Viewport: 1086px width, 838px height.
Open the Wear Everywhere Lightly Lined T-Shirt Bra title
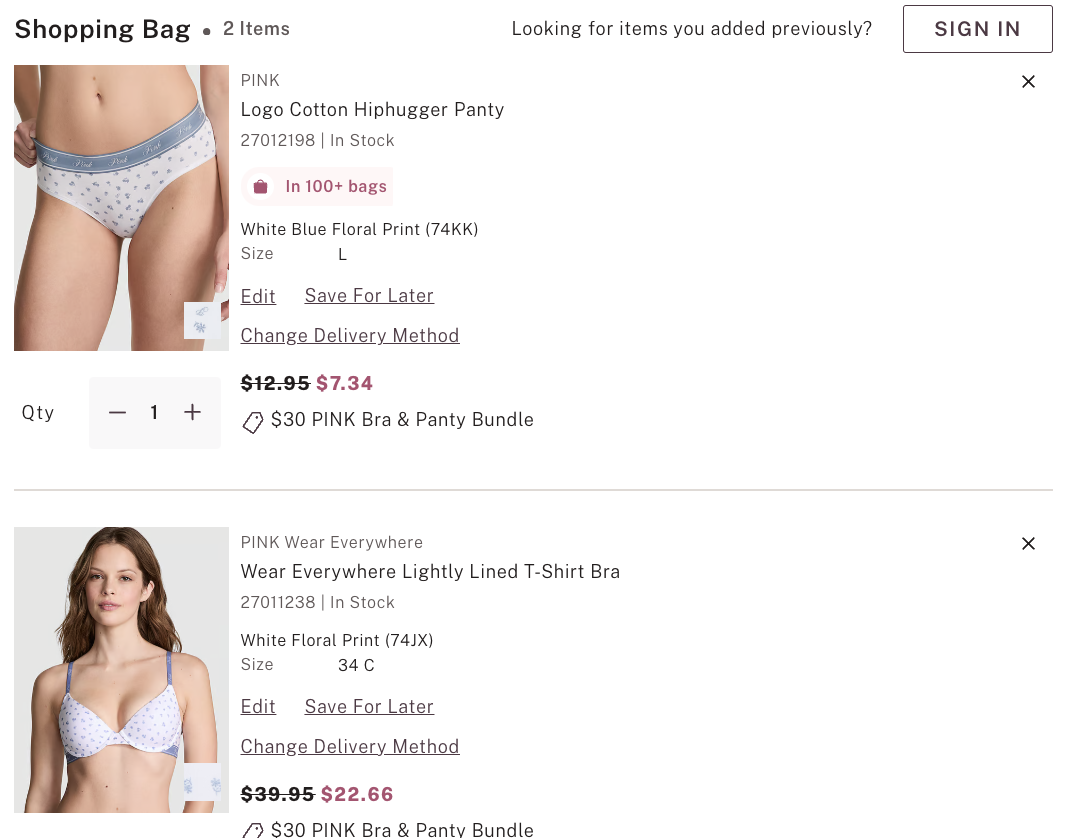coord(430,572)
